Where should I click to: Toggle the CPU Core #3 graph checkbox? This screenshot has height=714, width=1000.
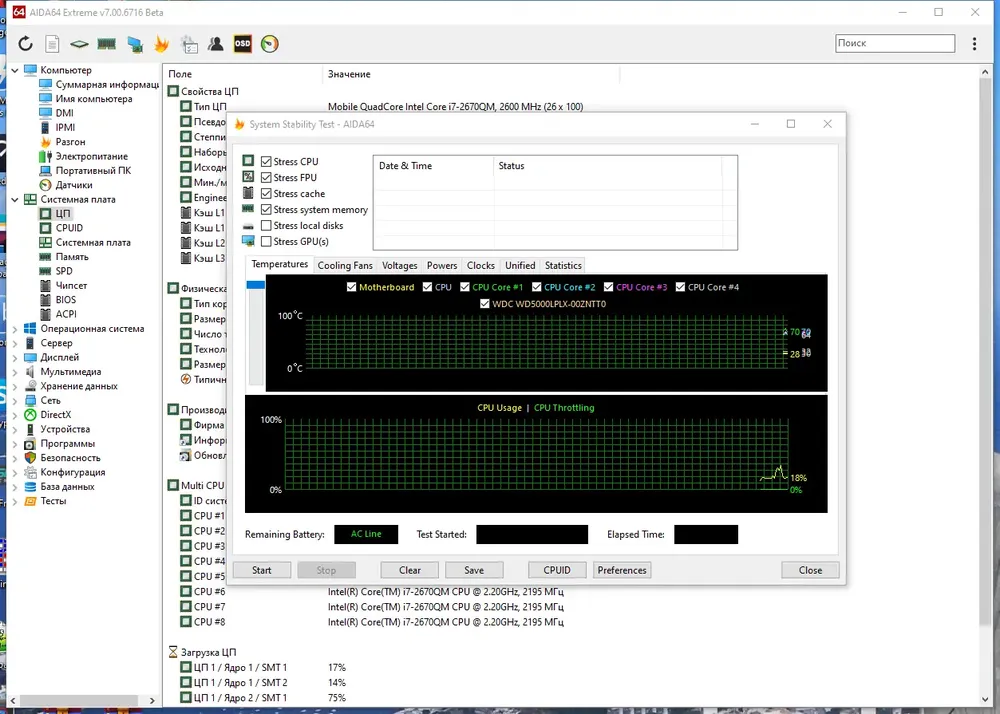coord(608,288)
